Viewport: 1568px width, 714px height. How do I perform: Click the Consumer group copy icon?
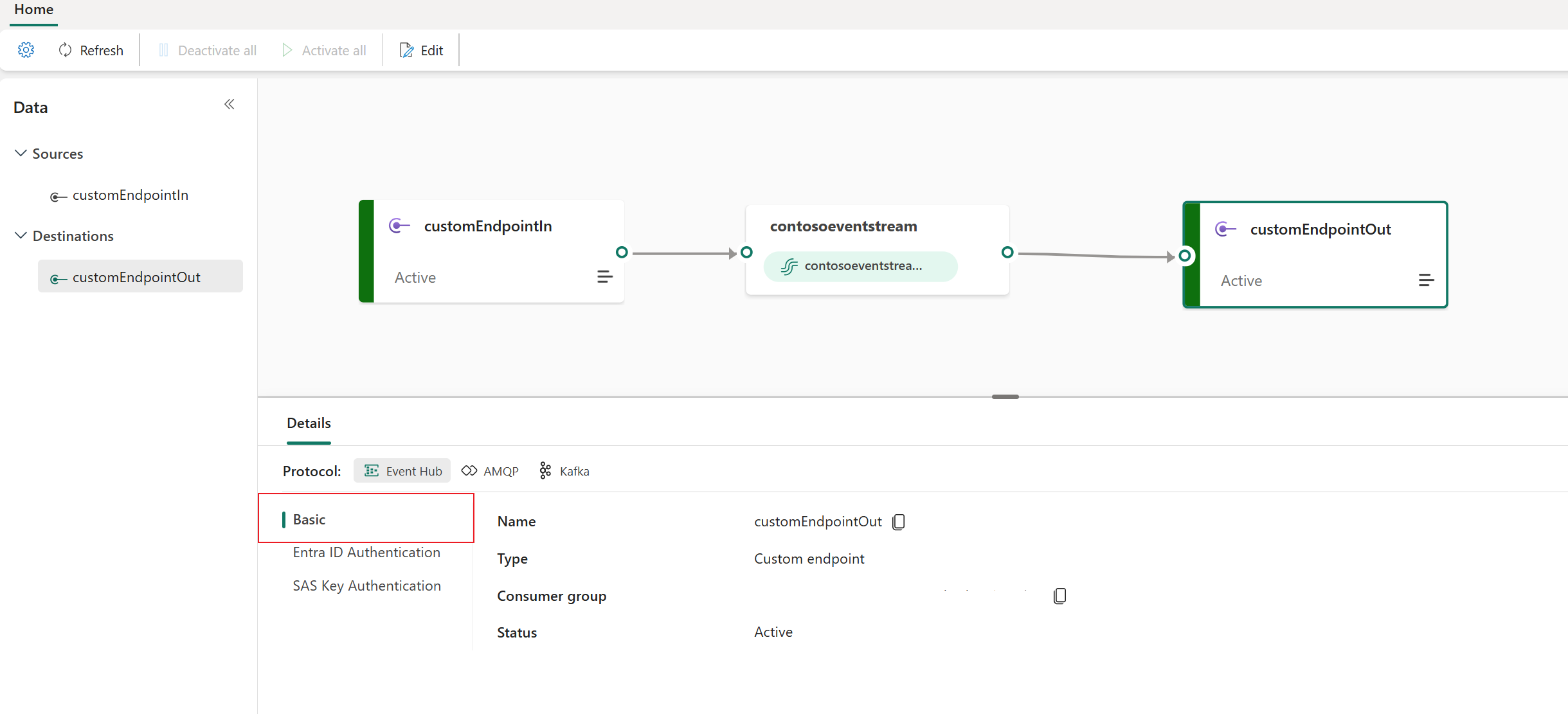(x=1059, y=595)
